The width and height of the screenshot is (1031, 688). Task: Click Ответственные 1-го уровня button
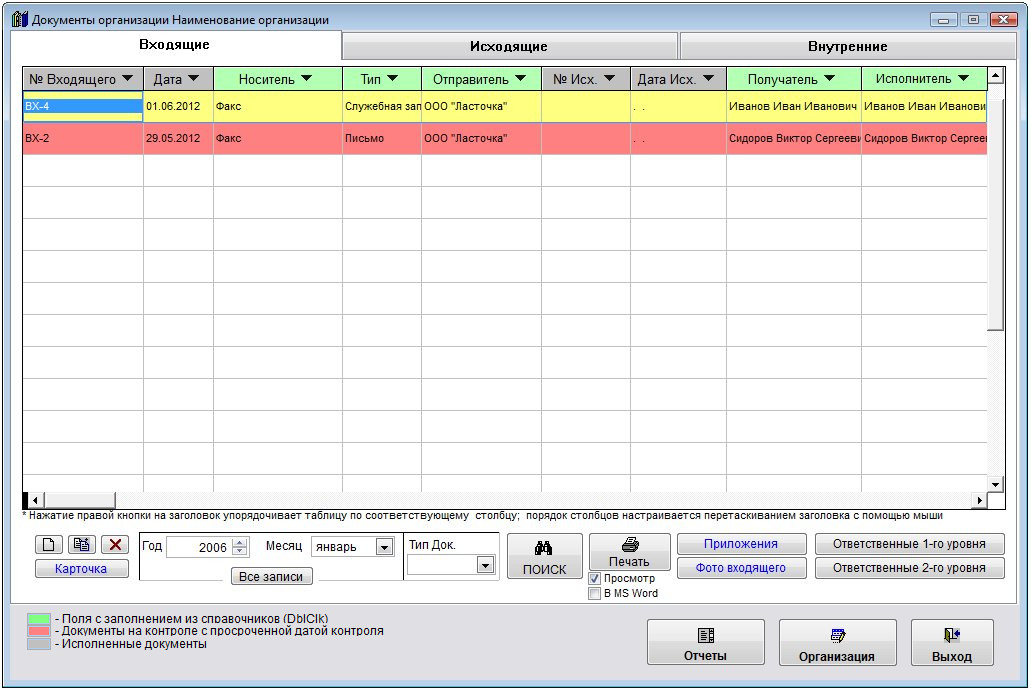(x=909, y=544)
